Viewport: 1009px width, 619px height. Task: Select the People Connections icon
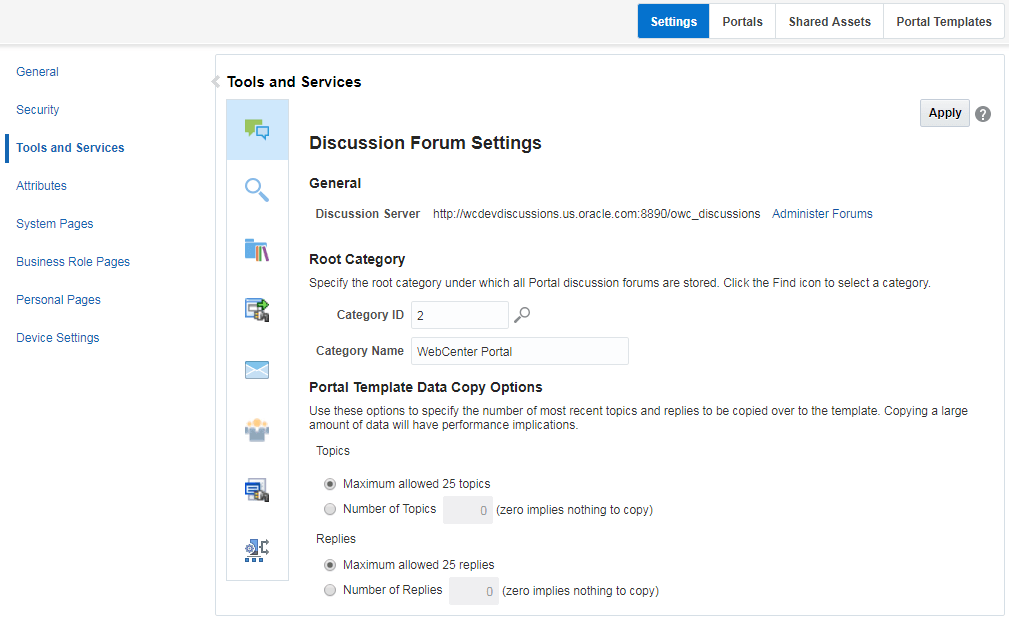coord(257,430)
